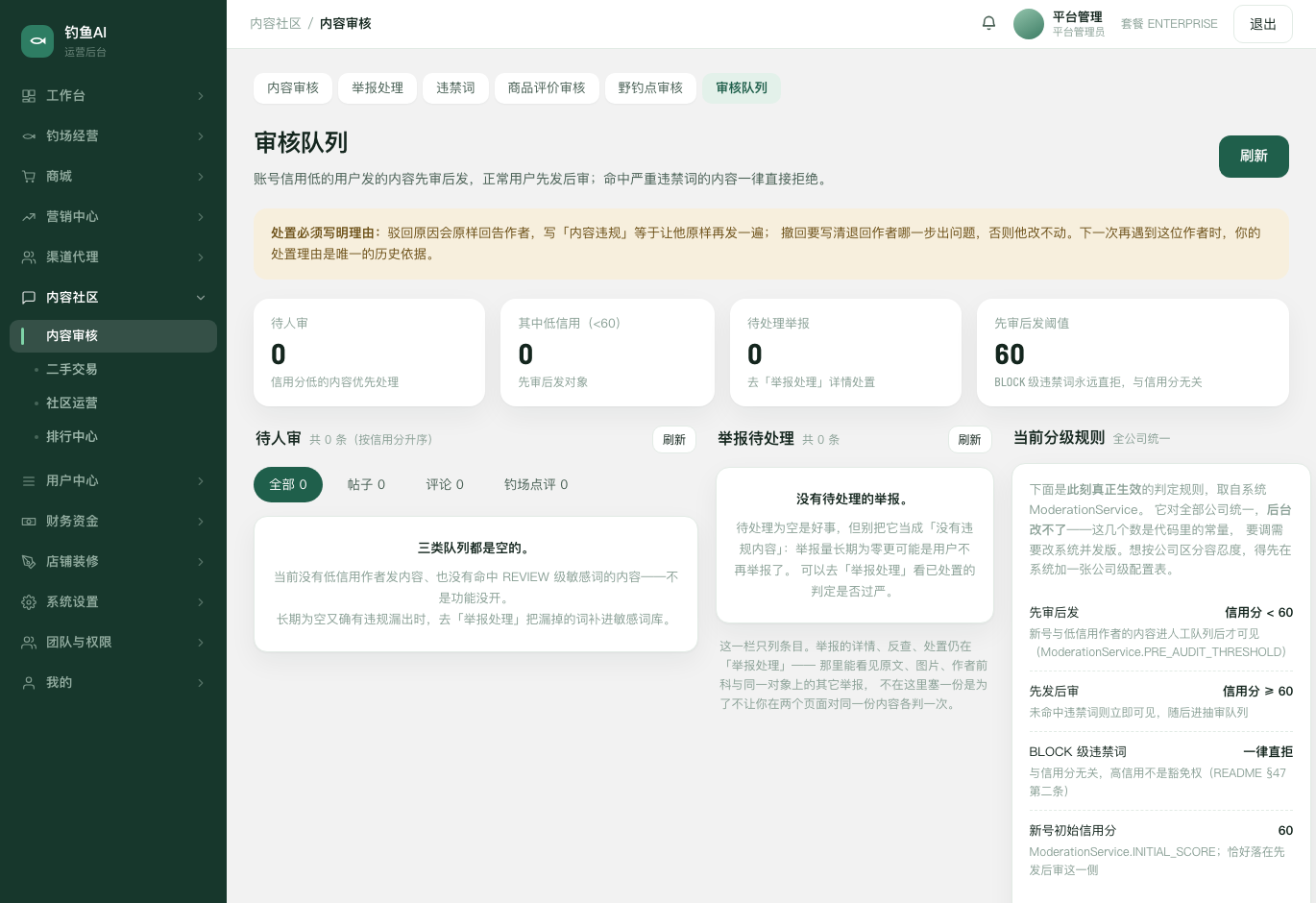Image resolution: width=1316 pixels, height=903 pixels.
Task: Click the 钓场经营 fish icon
Action: pos(29,136)
